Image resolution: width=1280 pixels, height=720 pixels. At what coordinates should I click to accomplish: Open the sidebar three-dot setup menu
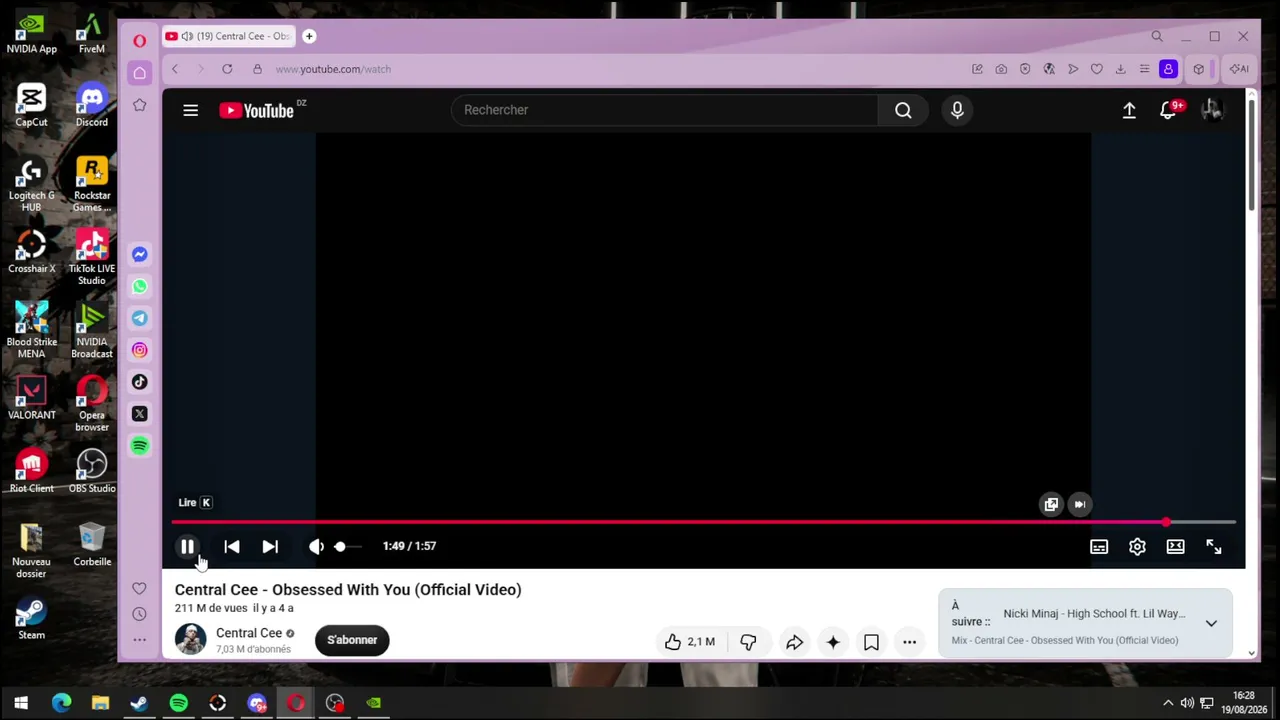[139, 640]
